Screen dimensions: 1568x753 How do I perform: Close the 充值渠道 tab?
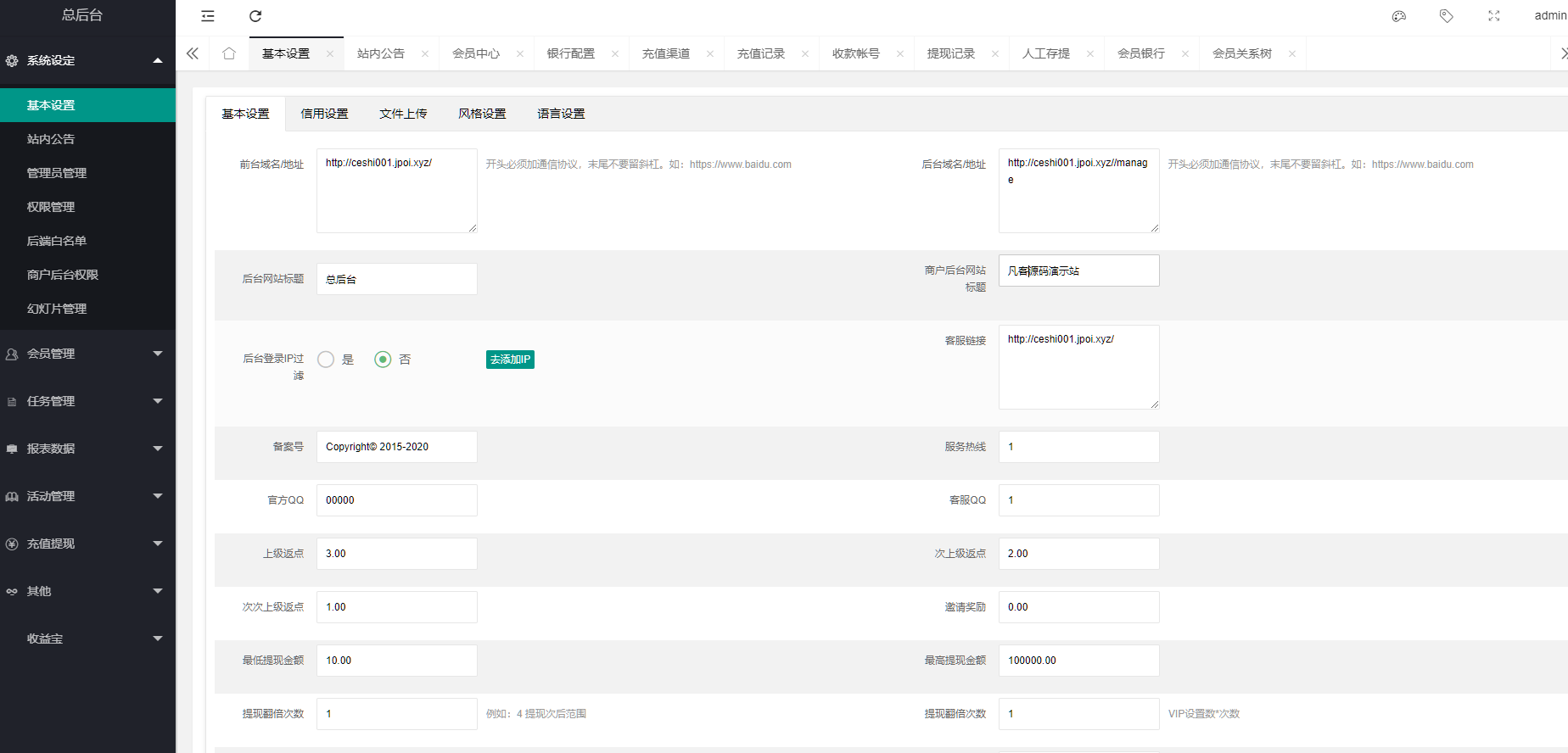710,53
